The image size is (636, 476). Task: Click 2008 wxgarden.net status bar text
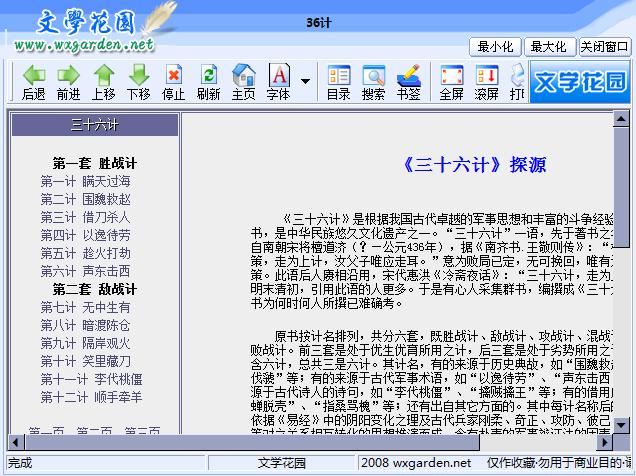click(x=416, y=463)
